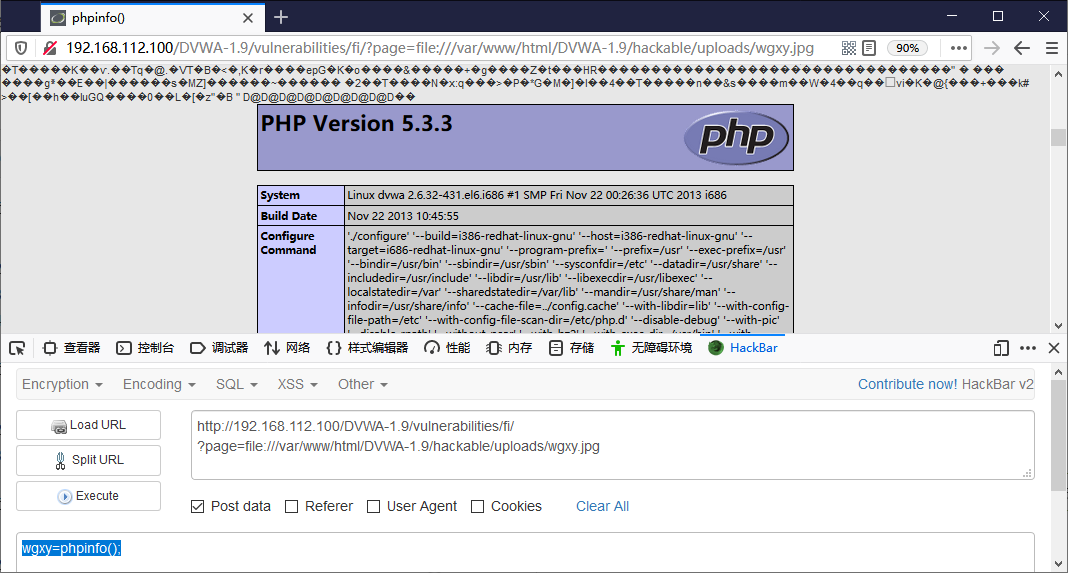
Task: Close the phpinfo() browser tab
Action: point(248,18)
